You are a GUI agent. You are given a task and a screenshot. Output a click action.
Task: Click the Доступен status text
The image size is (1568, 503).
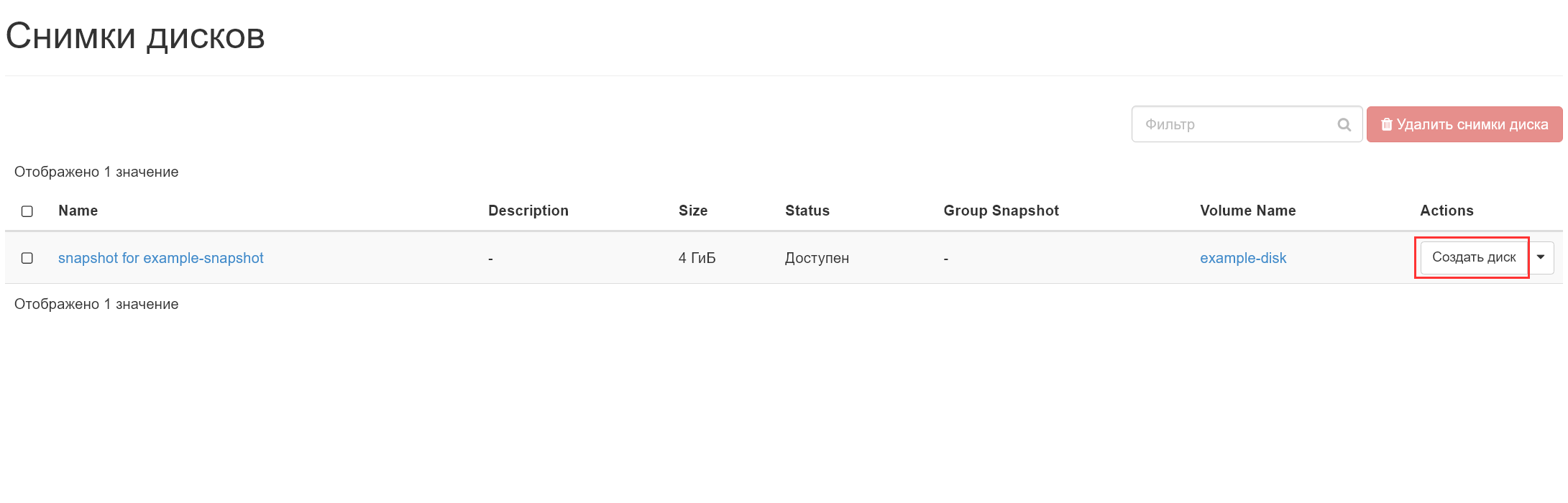pos(817,257)
